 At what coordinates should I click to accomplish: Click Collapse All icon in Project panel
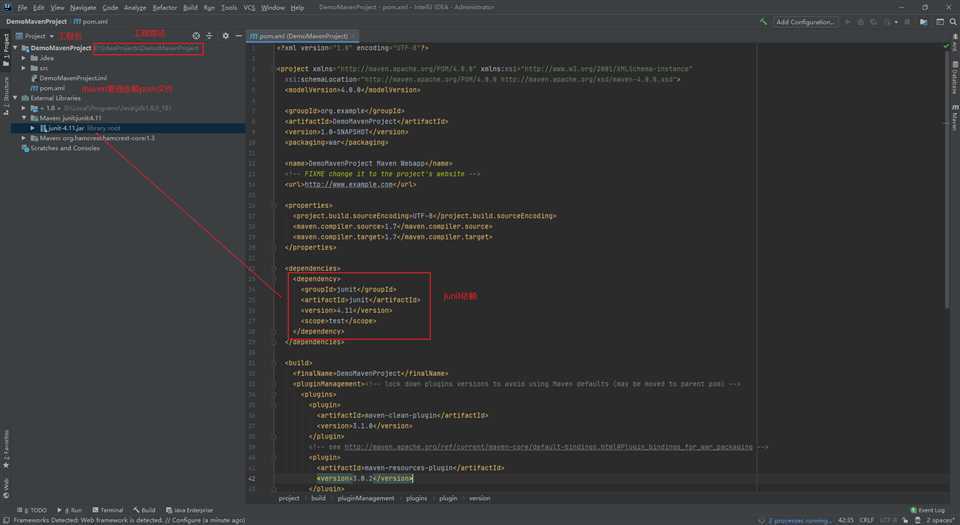[209, 35]
